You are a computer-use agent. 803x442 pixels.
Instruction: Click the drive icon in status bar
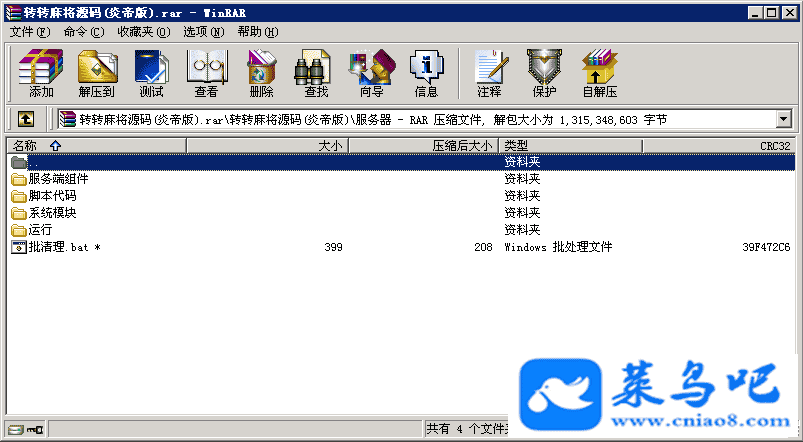(x=16, y=430)
